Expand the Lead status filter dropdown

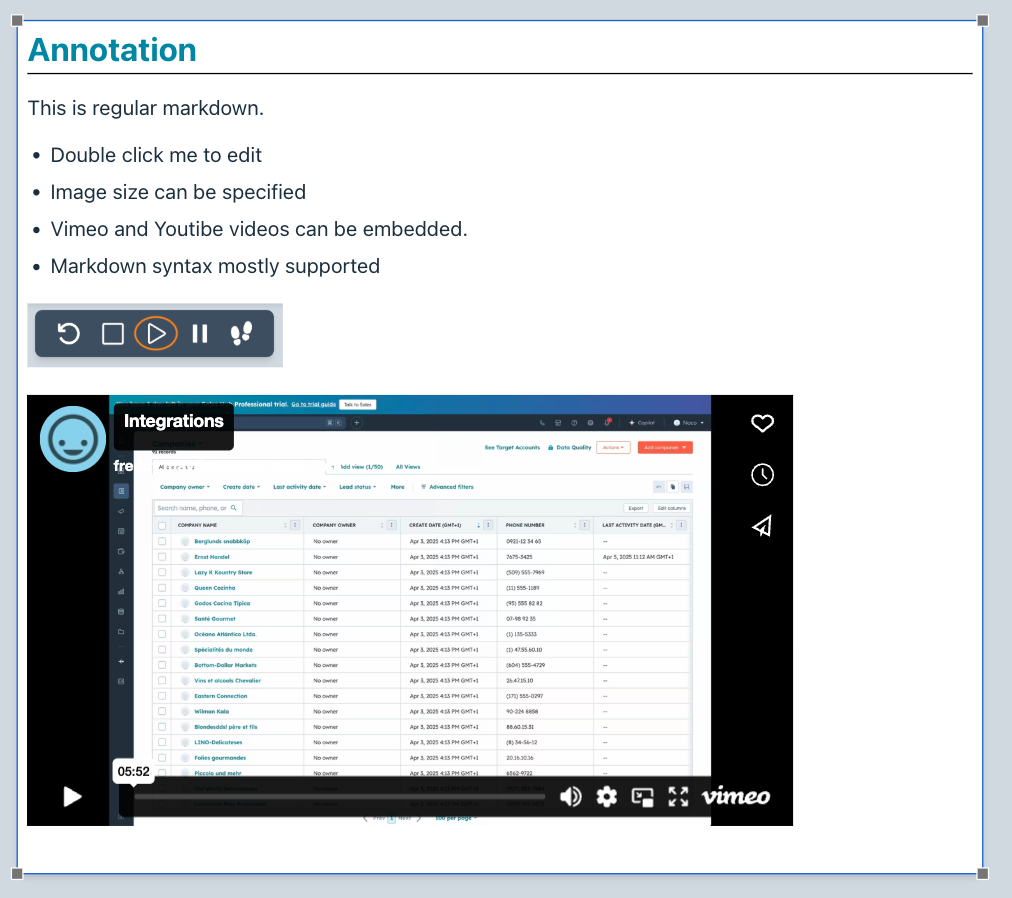(x=357, y=487)
